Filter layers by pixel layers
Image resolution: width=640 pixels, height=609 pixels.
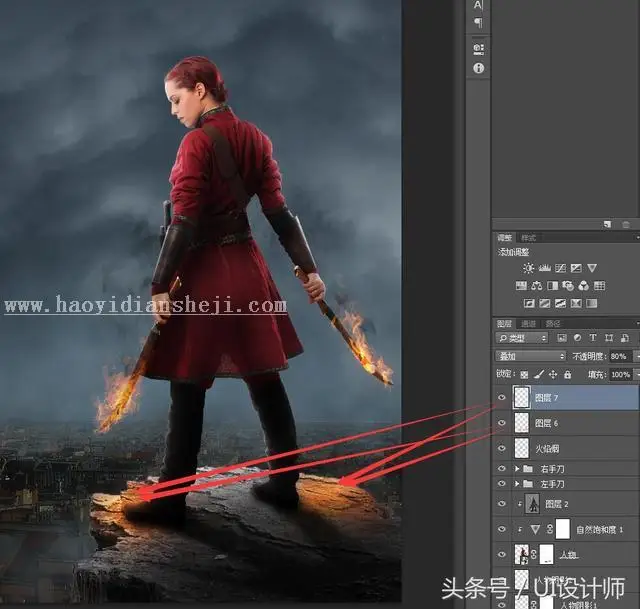click(562, 338)
